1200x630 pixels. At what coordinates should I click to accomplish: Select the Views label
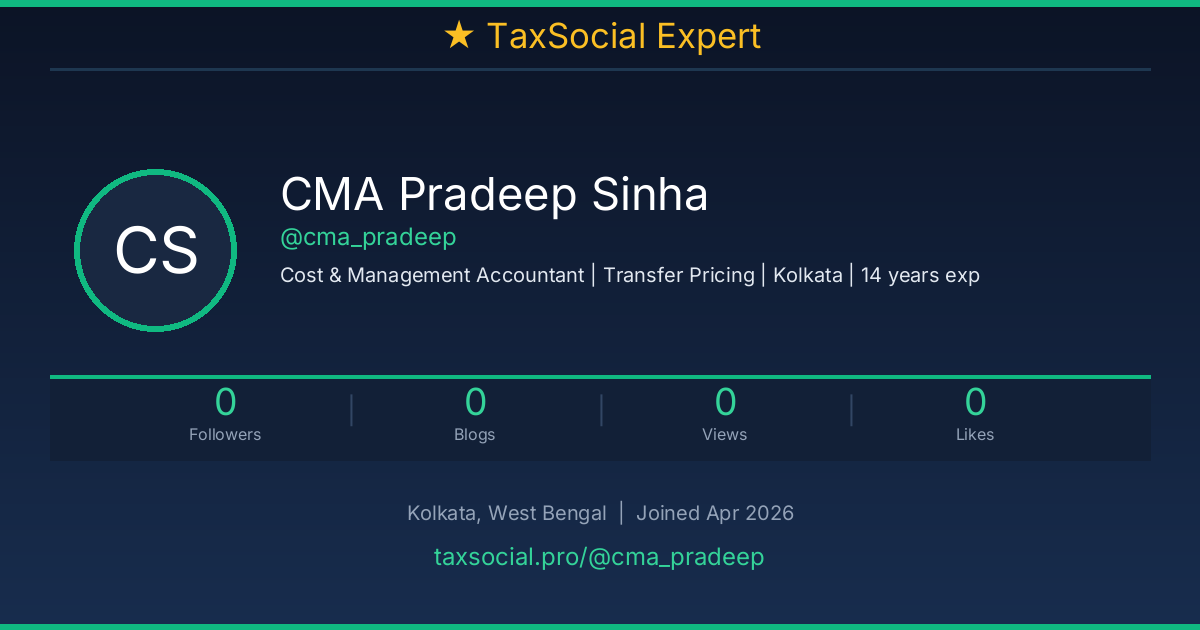[x=725, y=434]
